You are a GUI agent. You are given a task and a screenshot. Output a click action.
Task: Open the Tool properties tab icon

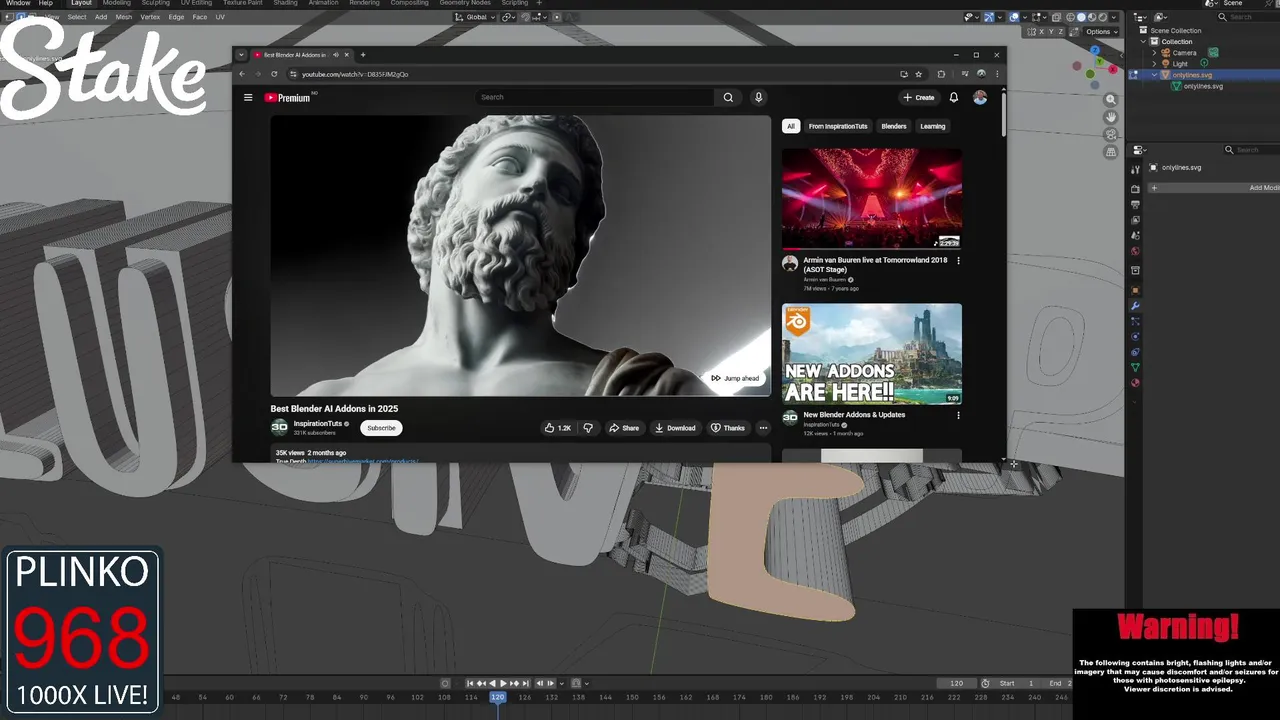pos(1135,172)
